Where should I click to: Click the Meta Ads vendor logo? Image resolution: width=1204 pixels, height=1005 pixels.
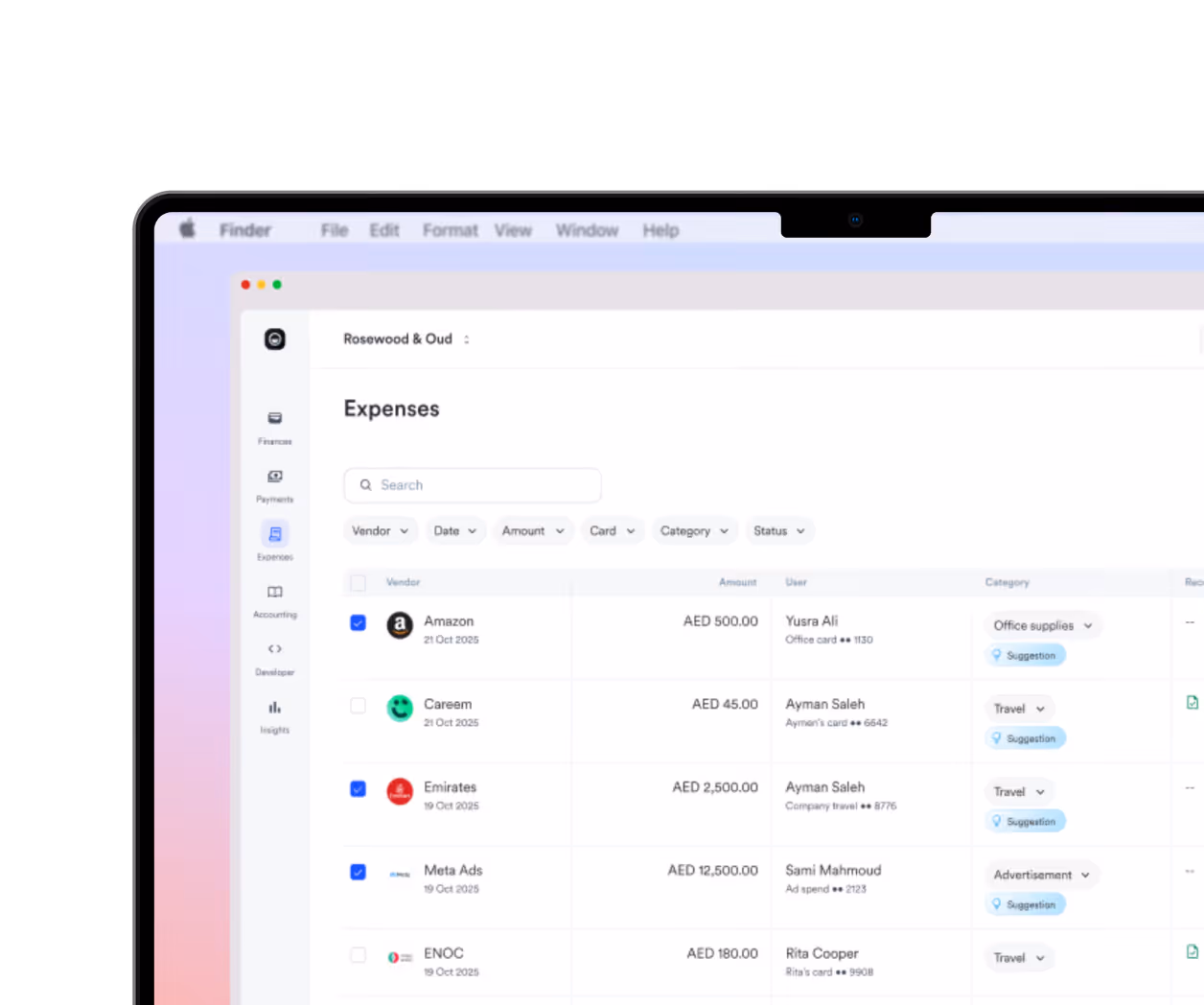pos(400,875)
